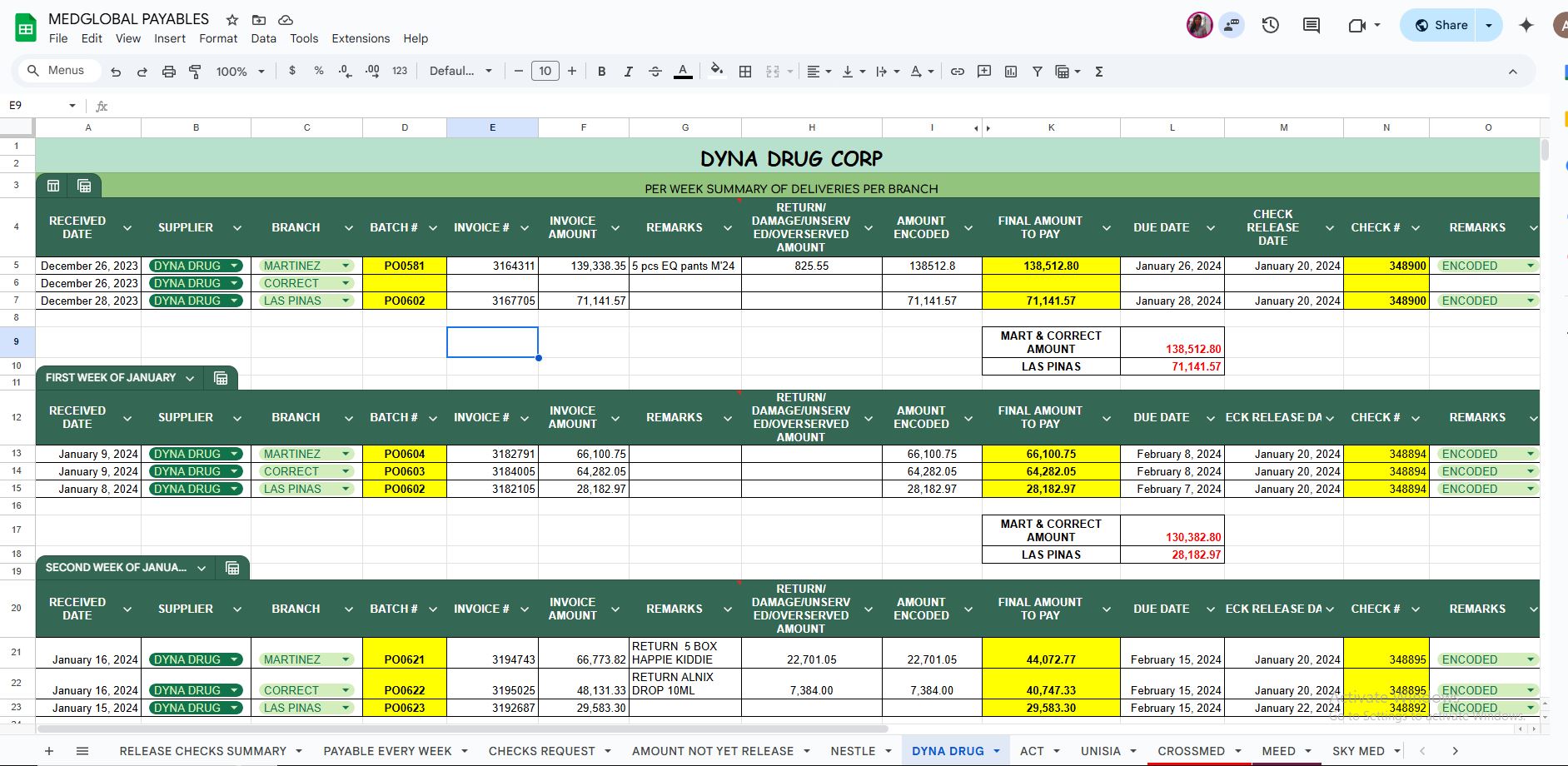Viewport: 1568px width, 766px height.
Task: Open the text rotation options
Action: click(922, 72)
